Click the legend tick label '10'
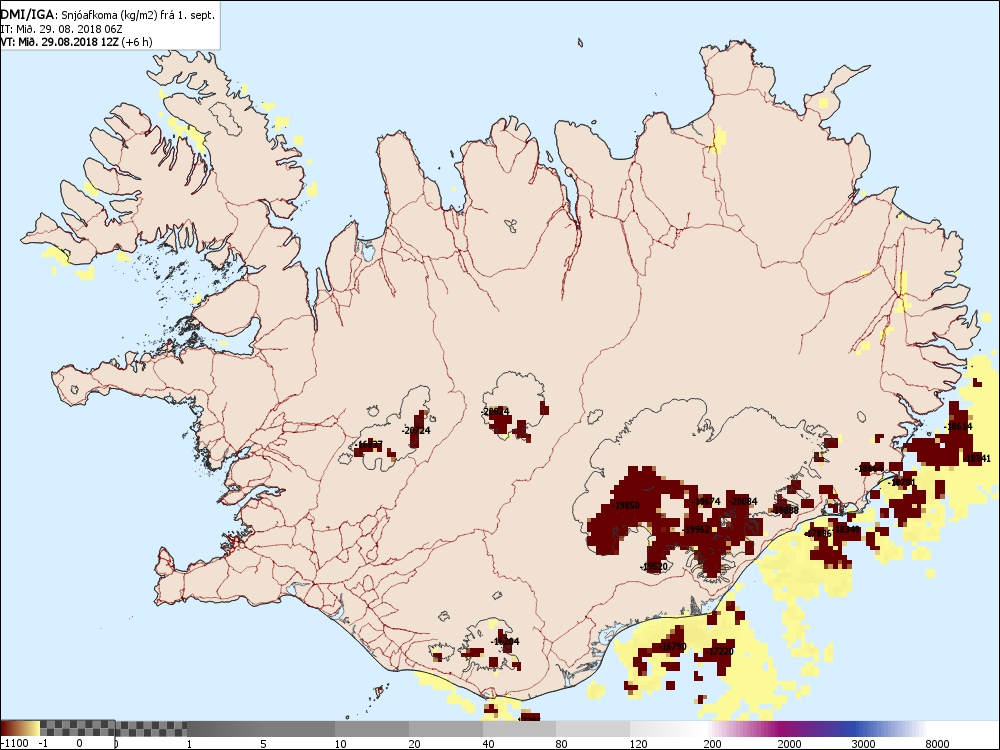 click(341, 744)
